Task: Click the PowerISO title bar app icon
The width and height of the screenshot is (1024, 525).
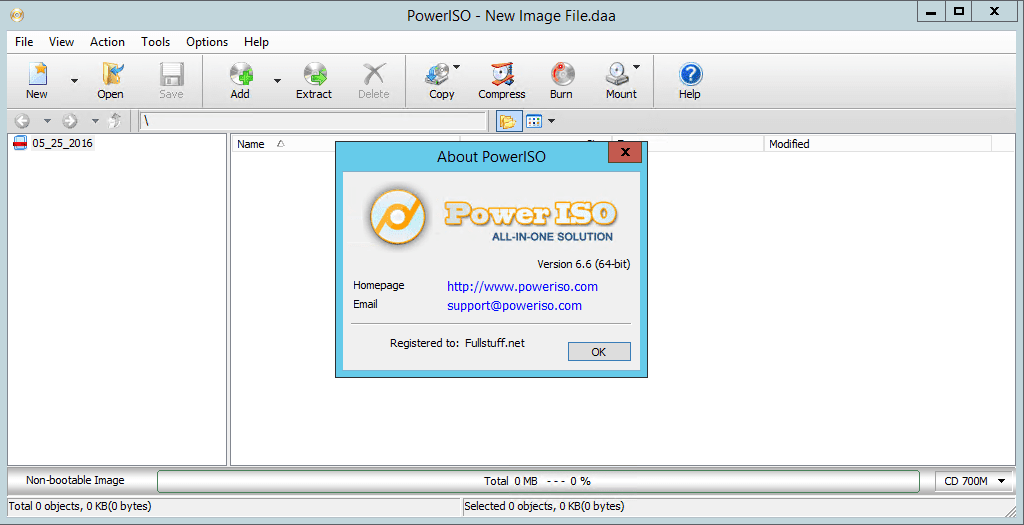Action: click(17, 14)
